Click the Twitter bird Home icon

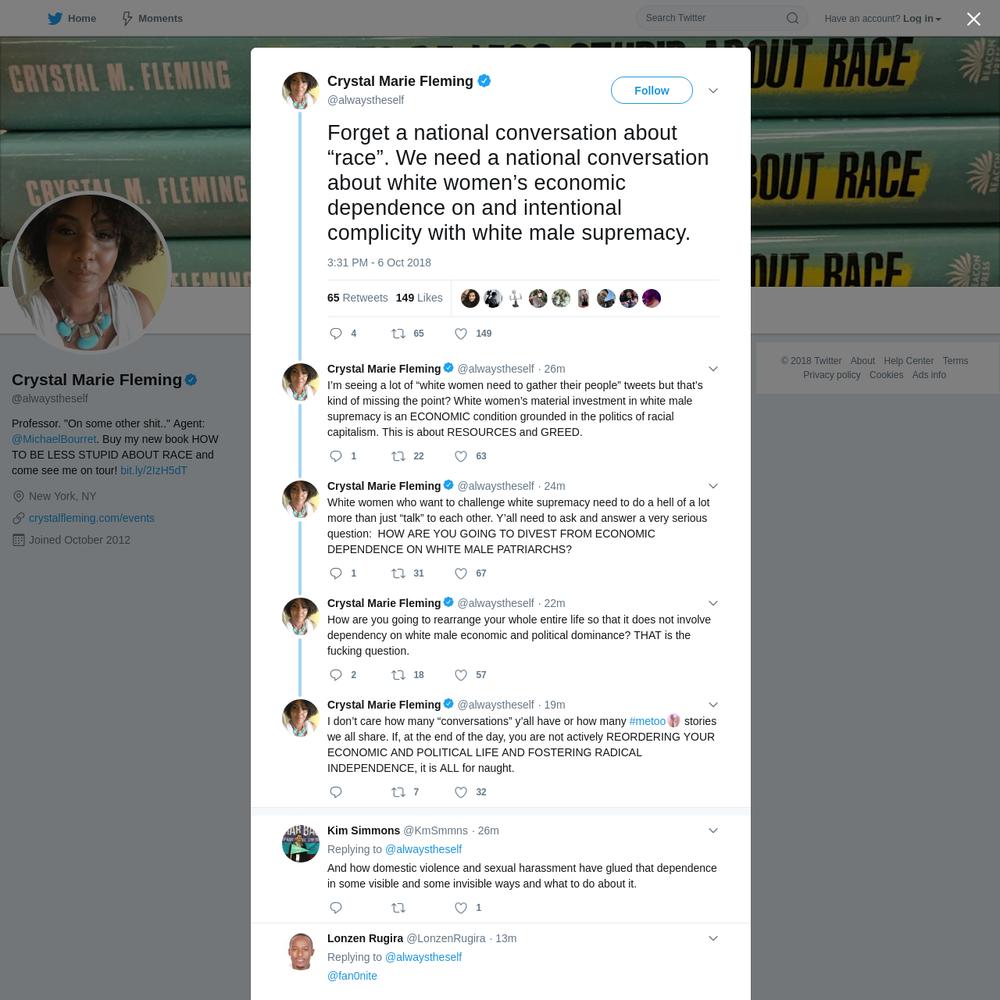55,18
